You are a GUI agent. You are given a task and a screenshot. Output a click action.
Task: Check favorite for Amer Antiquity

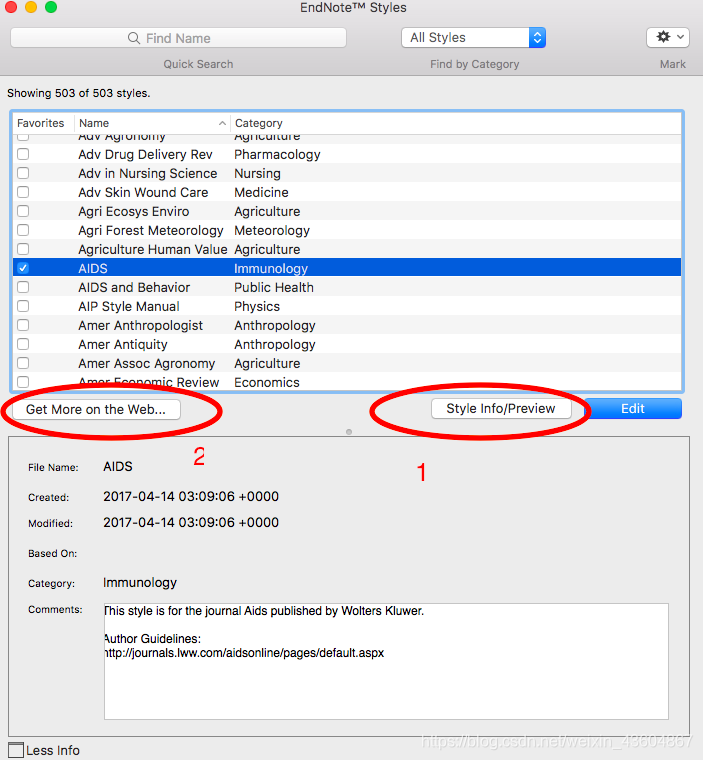coord(23,344)
